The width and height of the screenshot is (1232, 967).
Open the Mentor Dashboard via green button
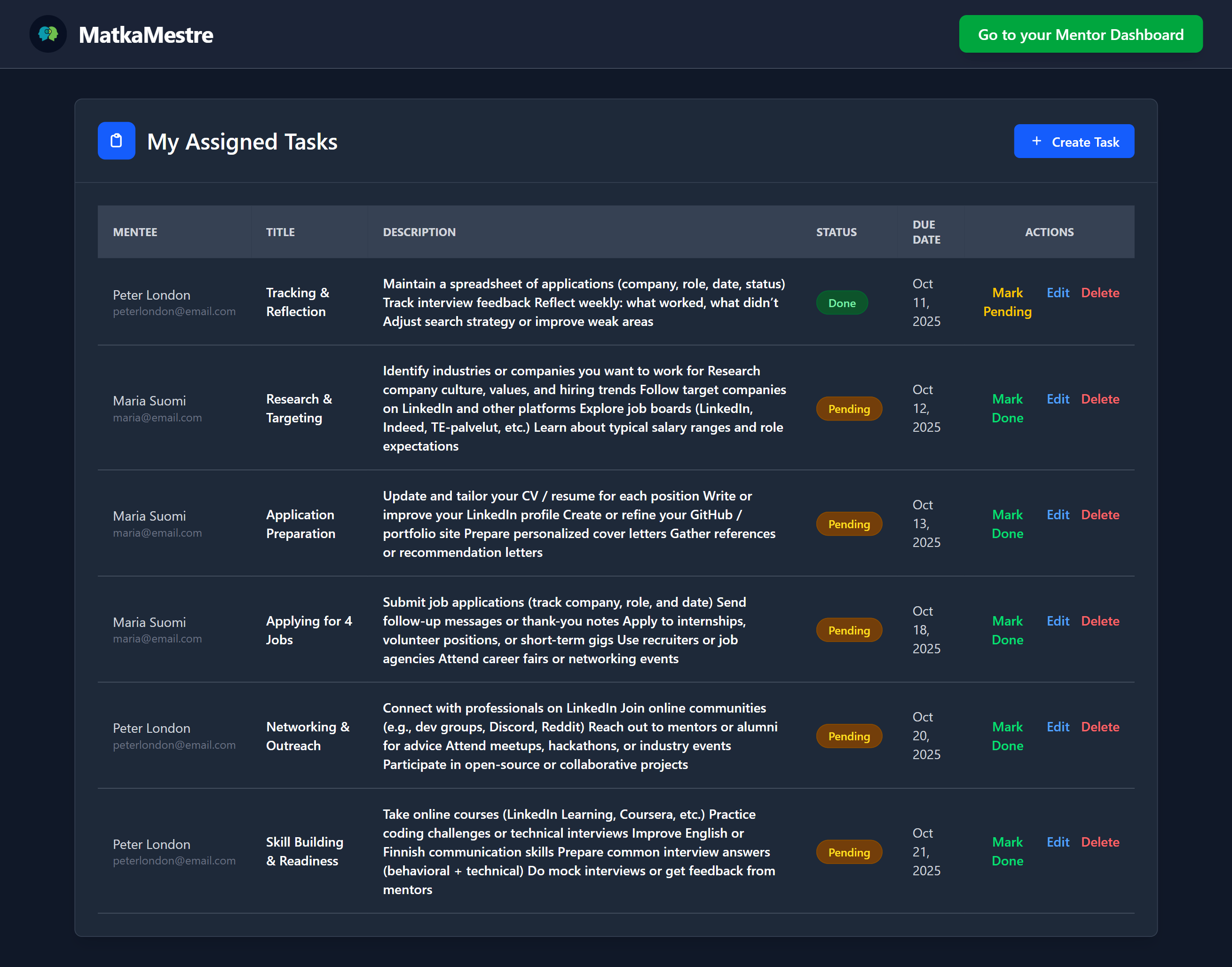point(1080,34)
